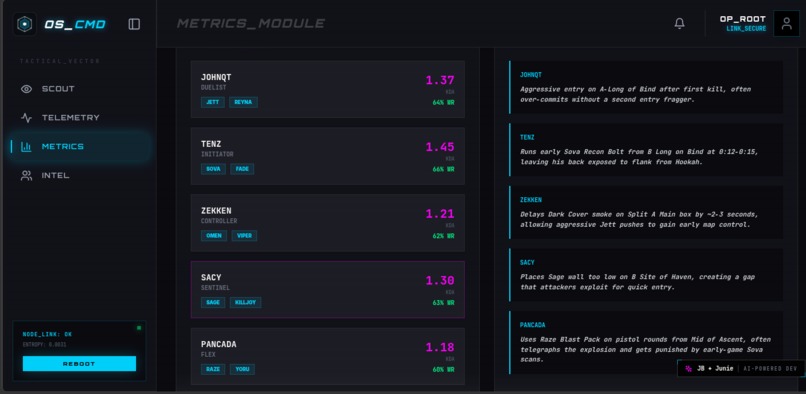Open the notifications bell

coord(680,24)
